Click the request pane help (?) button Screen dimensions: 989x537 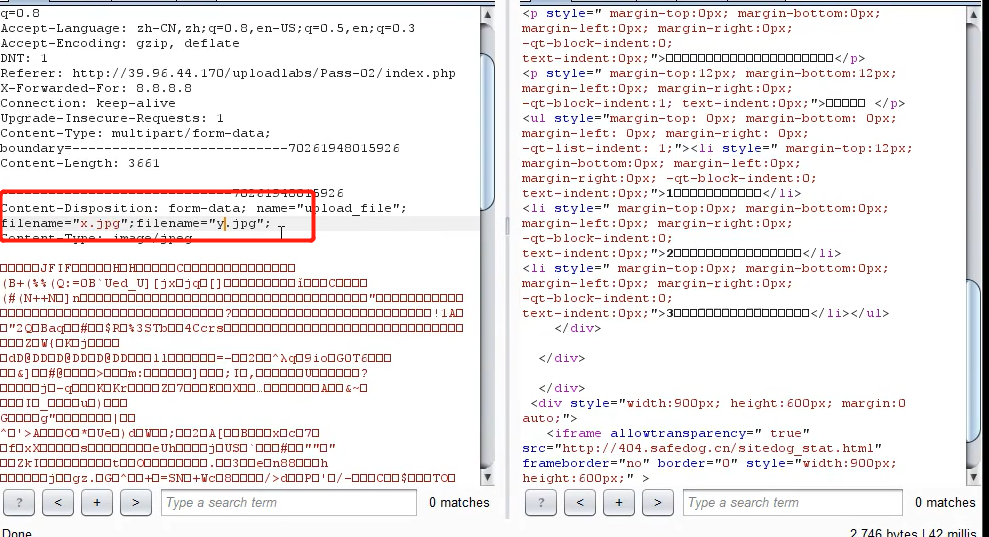[19, 502]
